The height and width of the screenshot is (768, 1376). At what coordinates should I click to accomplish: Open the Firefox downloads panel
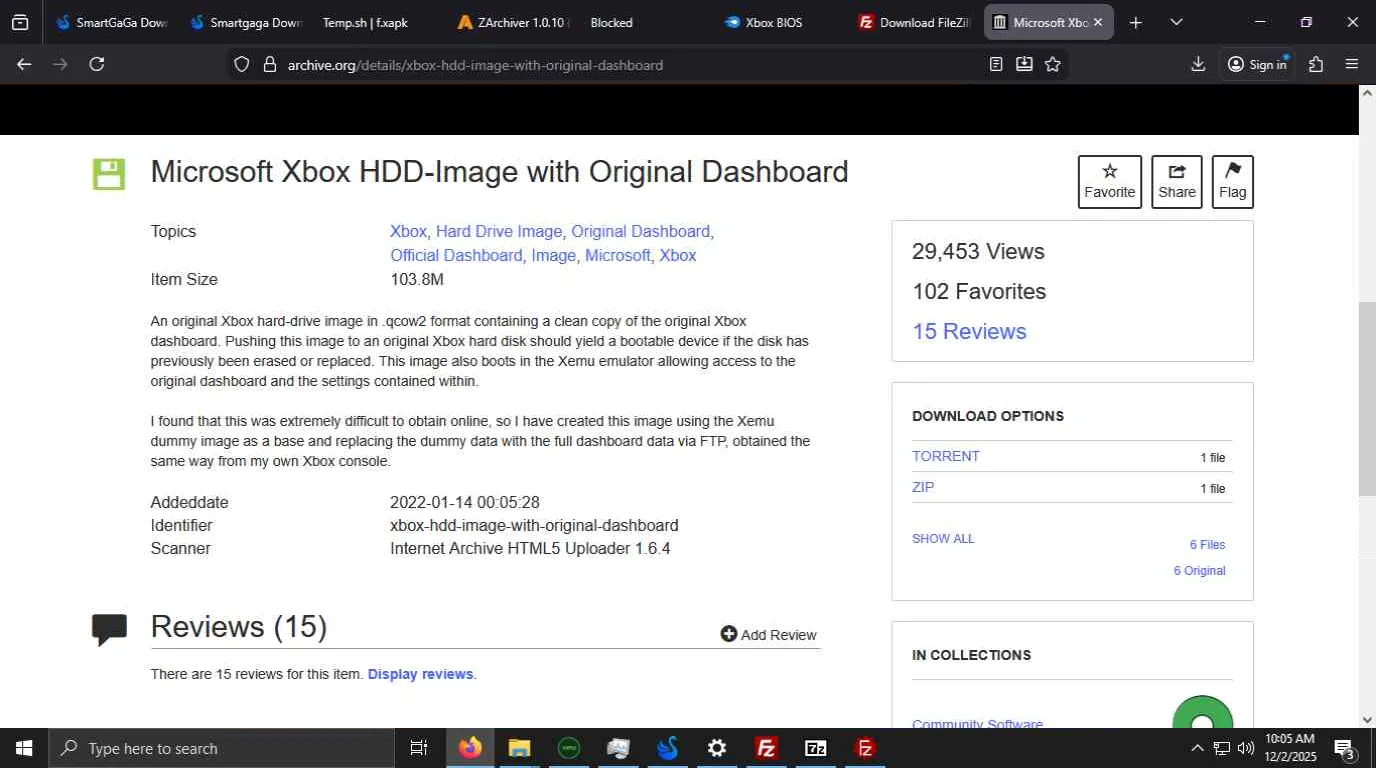click(x=1198, y=64)
